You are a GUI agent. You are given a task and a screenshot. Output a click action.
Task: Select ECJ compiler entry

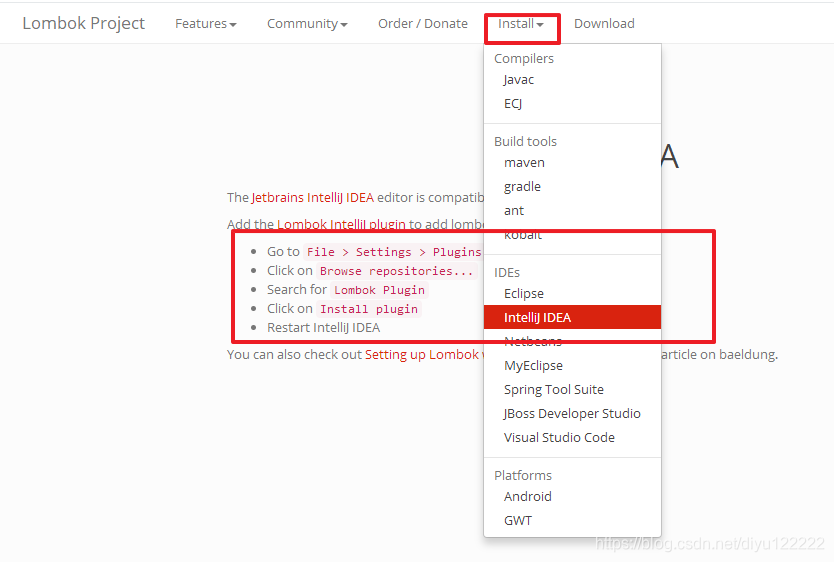pos(572,104)
